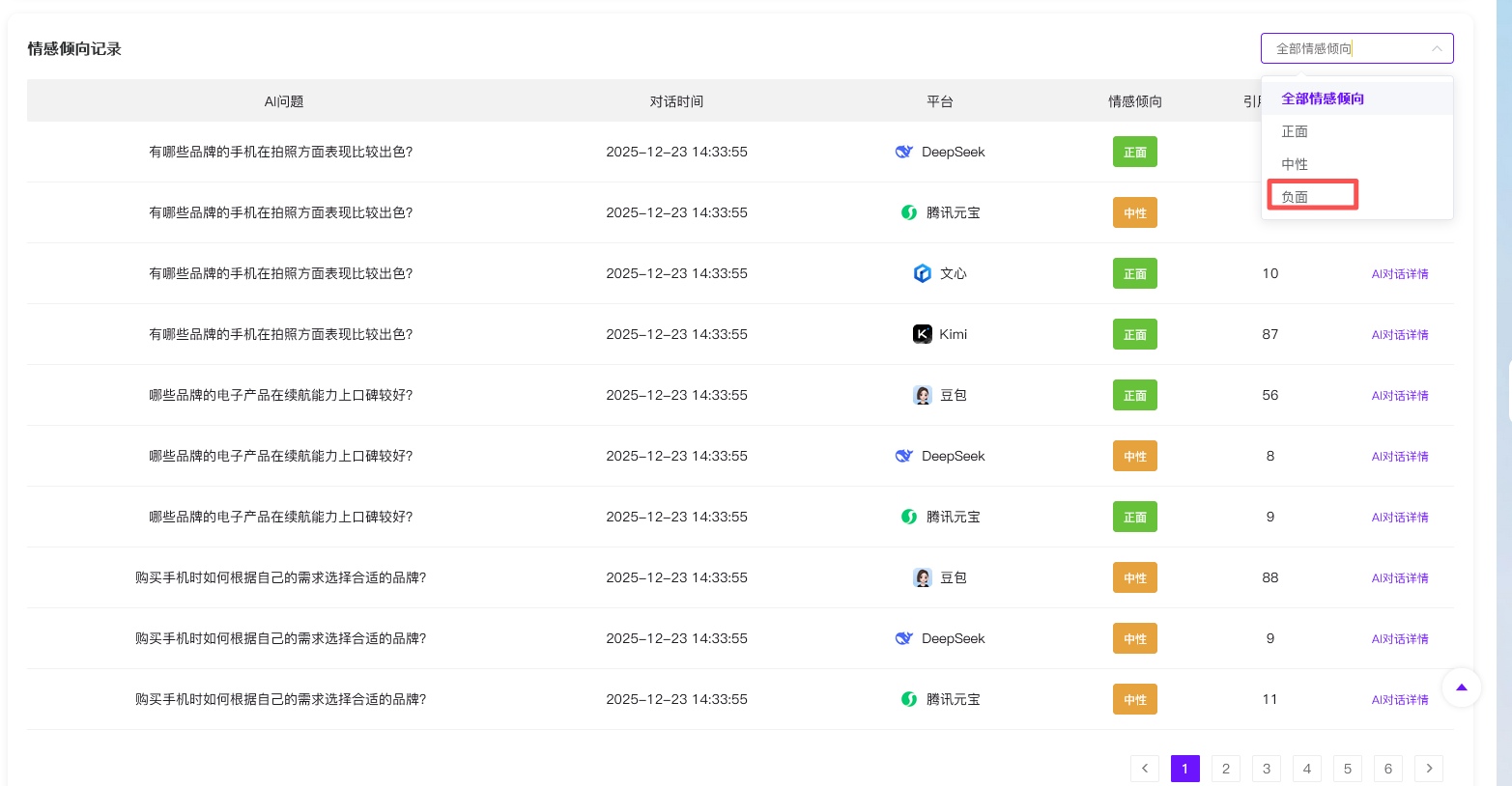Click the Kimi platform icon
Screen dimensions: 1512x786
pos(923,334)
